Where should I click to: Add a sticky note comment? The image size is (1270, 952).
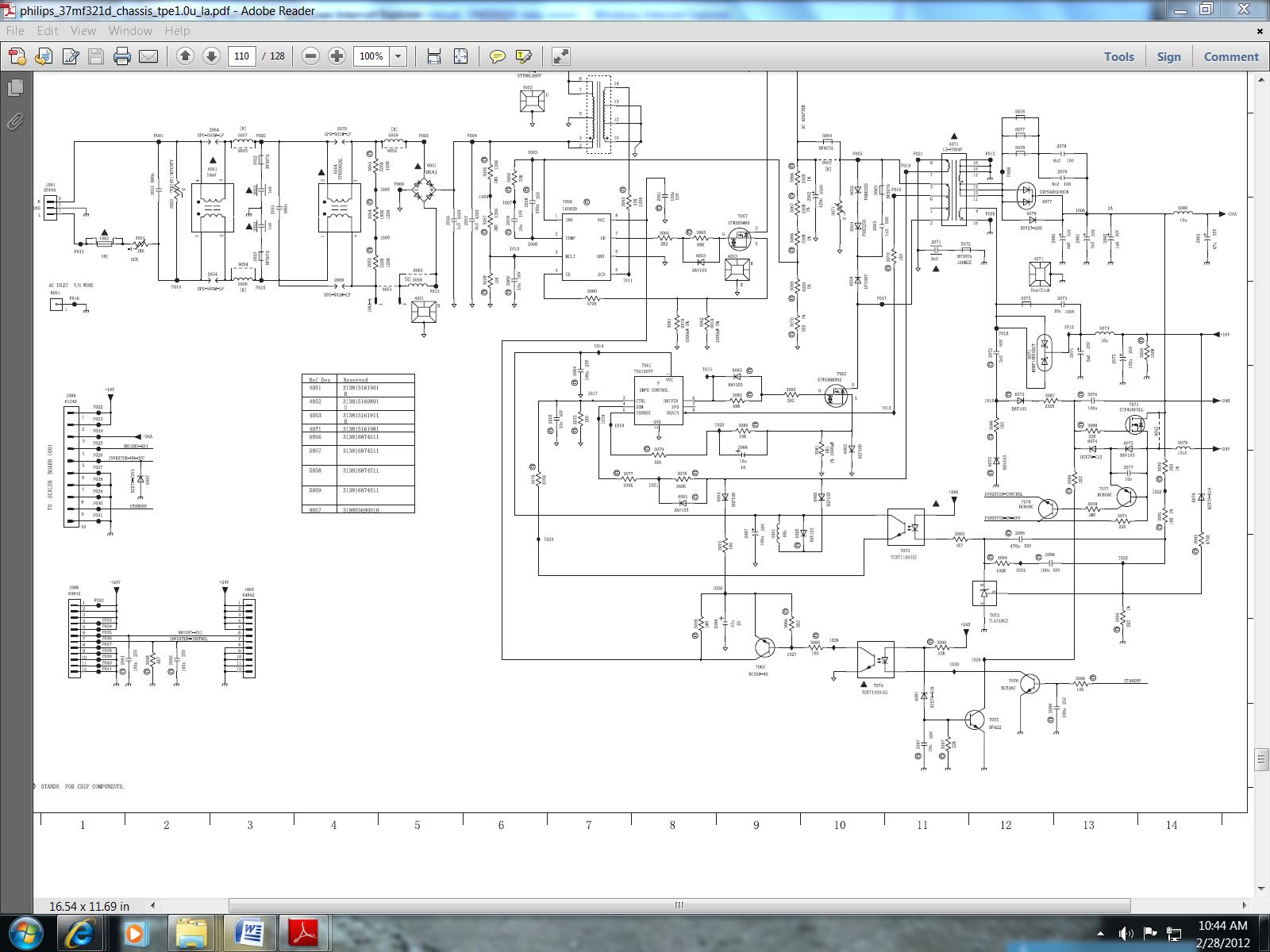(x=498, y=56)
